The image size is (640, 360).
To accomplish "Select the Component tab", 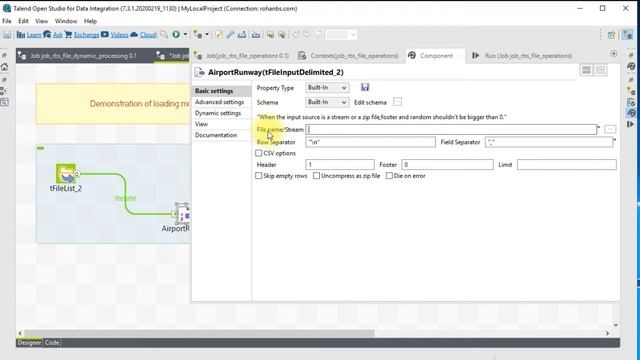I will [435, 56].
